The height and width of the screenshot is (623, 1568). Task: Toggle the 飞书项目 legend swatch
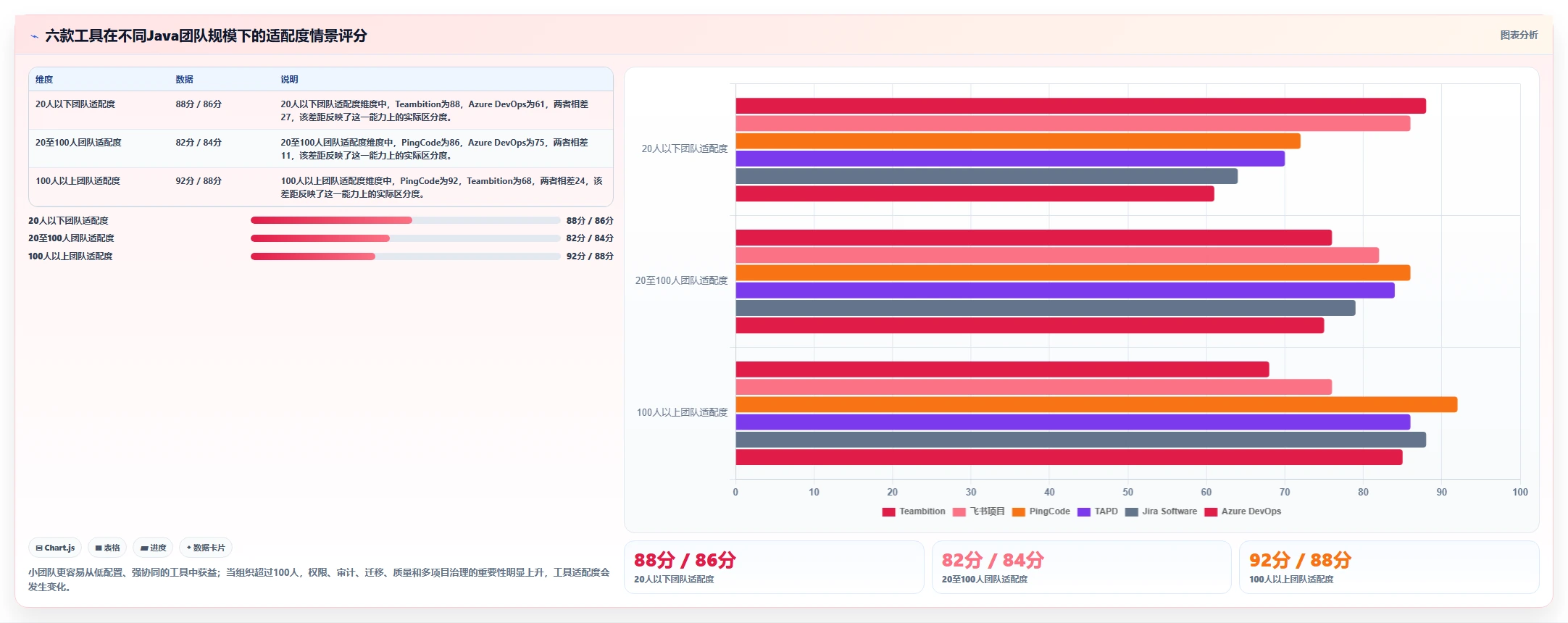coord(959,512)
